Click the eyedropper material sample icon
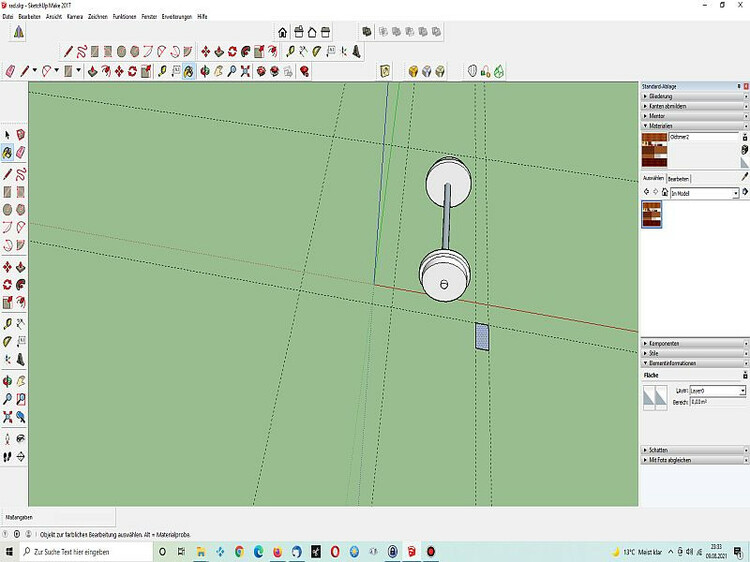This screenshot has height=562, width=750. click(x=744, y=177)
